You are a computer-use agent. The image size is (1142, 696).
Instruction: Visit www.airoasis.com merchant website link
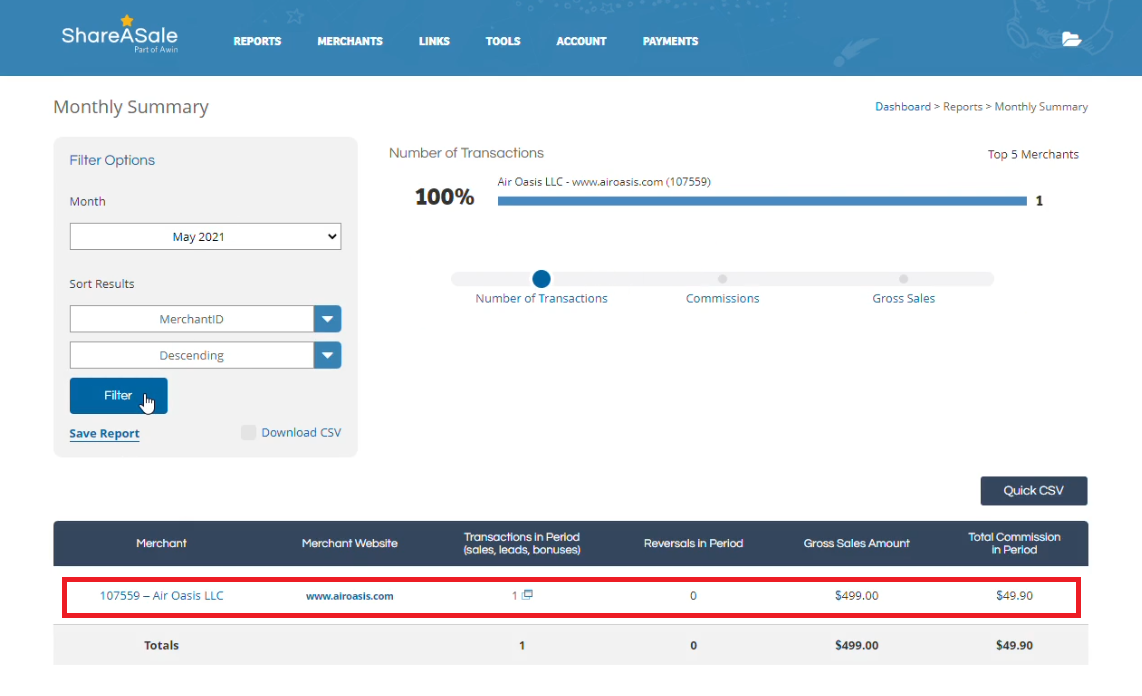coord(350,596)
